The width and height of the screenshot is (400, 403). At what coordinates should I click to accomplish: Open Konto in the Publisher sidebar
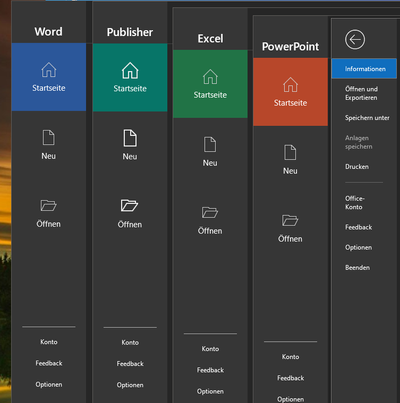pyautogui.click(x=130, y=342)
